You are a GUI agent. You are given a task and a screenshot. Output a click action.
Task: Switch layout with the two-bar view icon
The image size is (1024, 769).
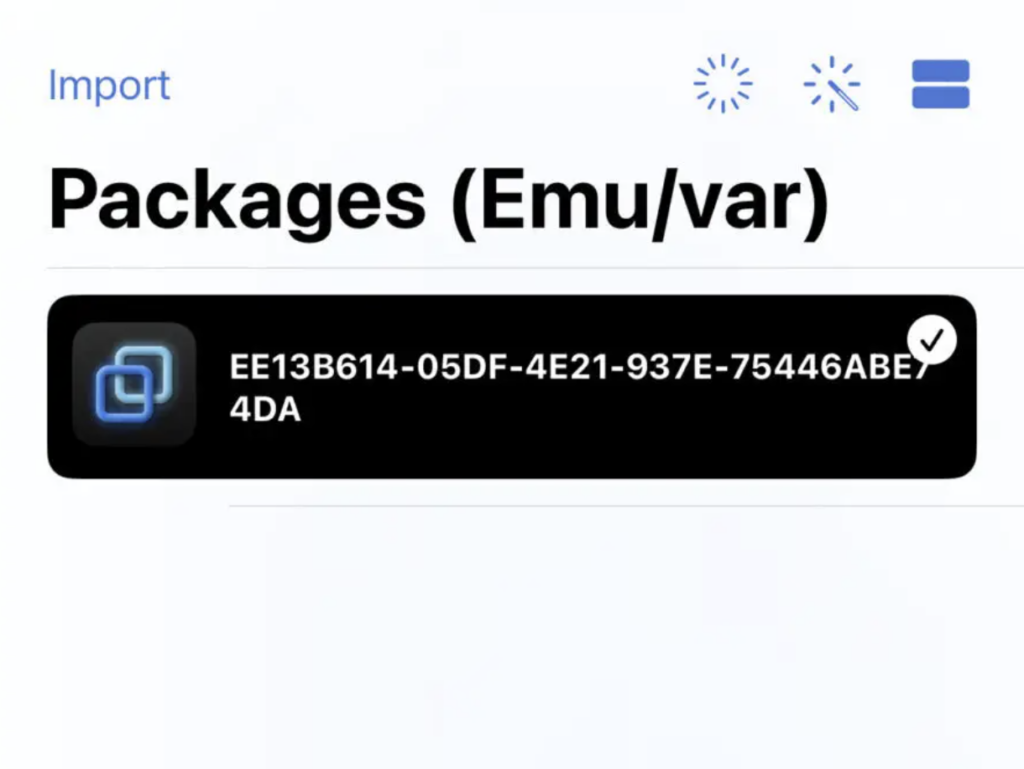click(940, 84)
